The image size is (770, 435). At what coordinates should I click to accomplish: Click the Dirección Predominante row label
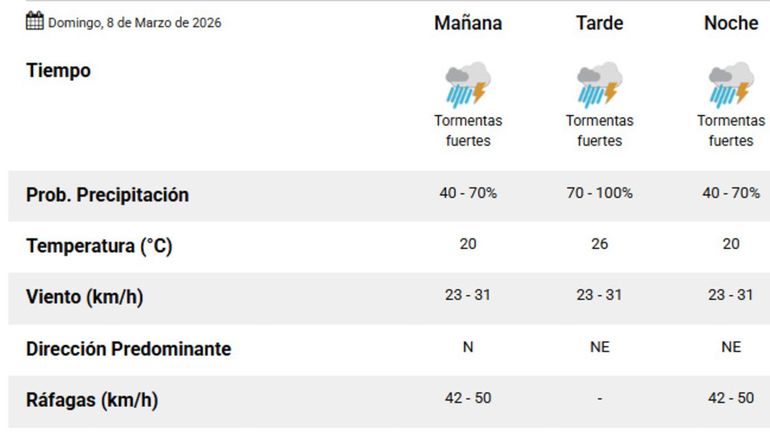click(128, 349)
